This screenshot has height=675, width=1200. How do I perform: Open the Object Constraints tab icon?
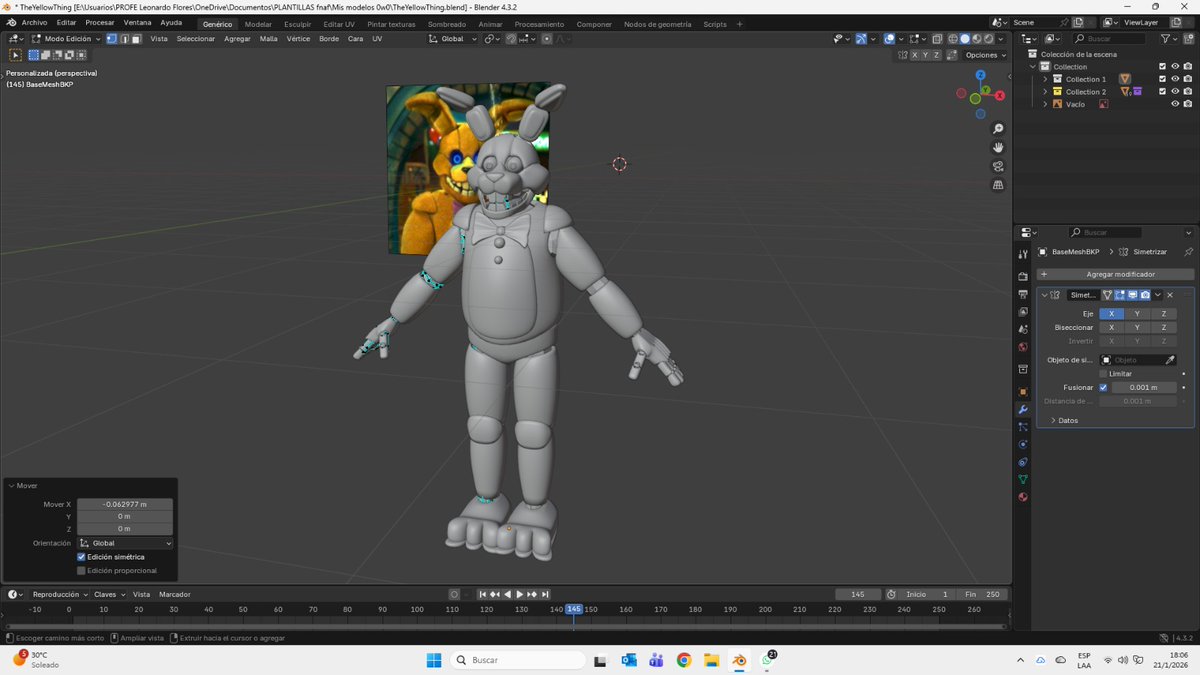point(1023,462)
